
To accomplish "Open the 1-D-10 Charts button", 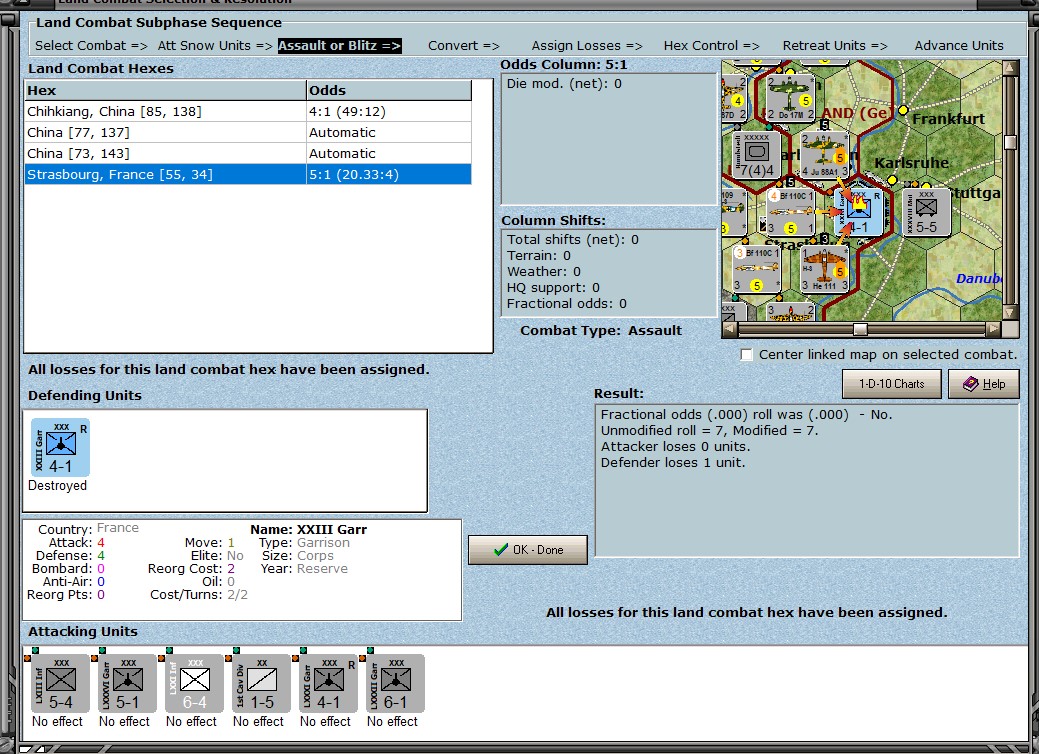I will 891,384.
